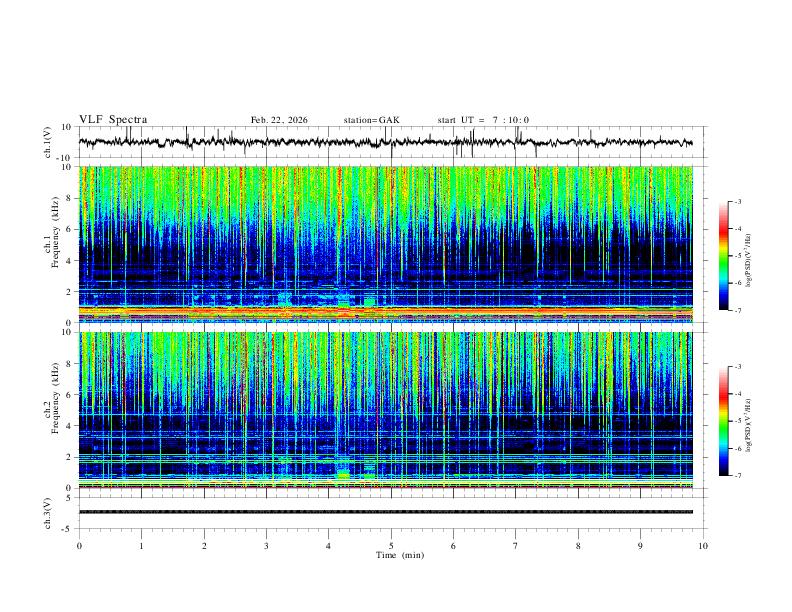Click the 'VLF Spectra' title text

coord(113,120)
